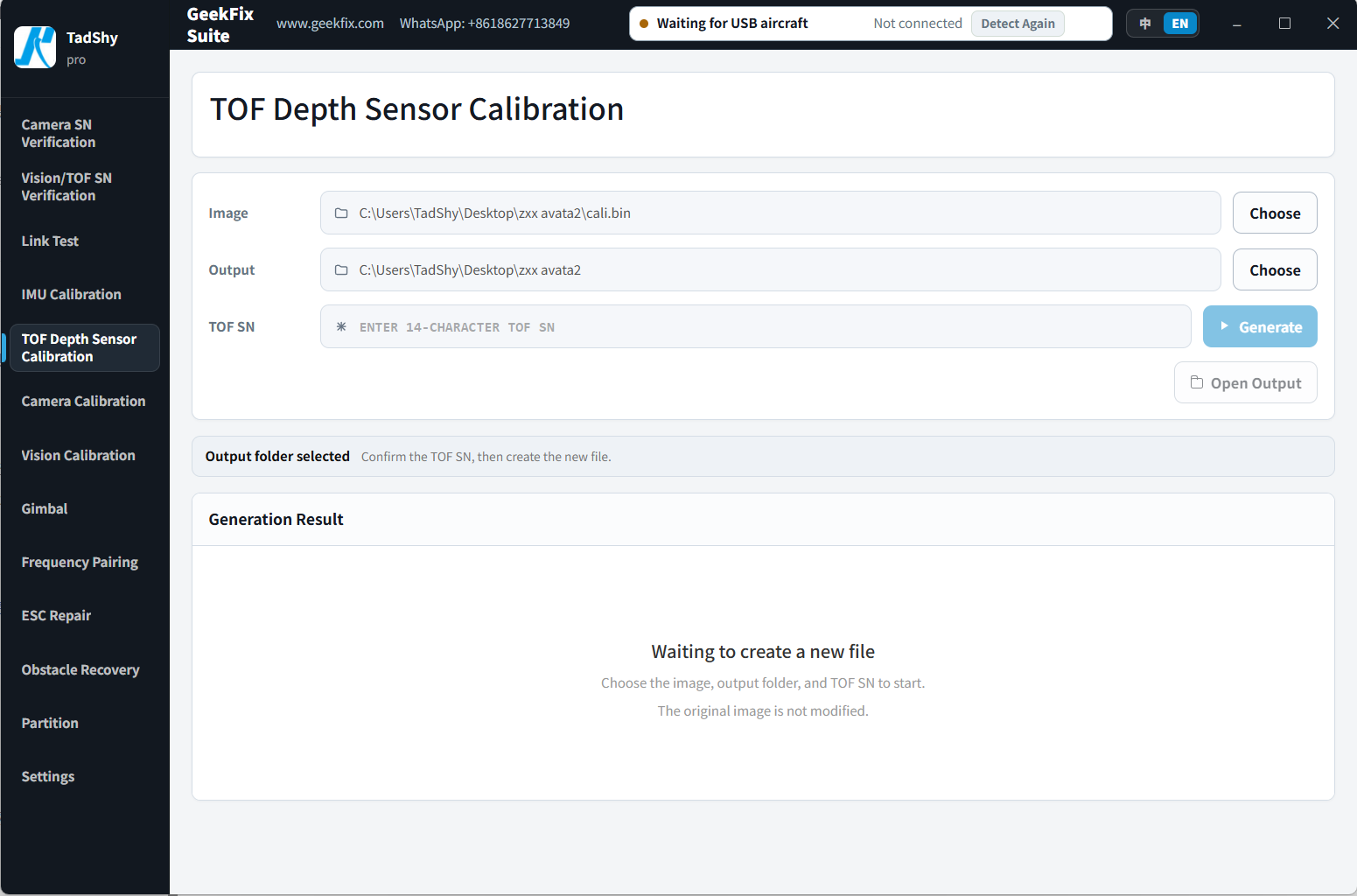Open Partition section
This screenshot has height=896, width=1357.
[84, 723]
